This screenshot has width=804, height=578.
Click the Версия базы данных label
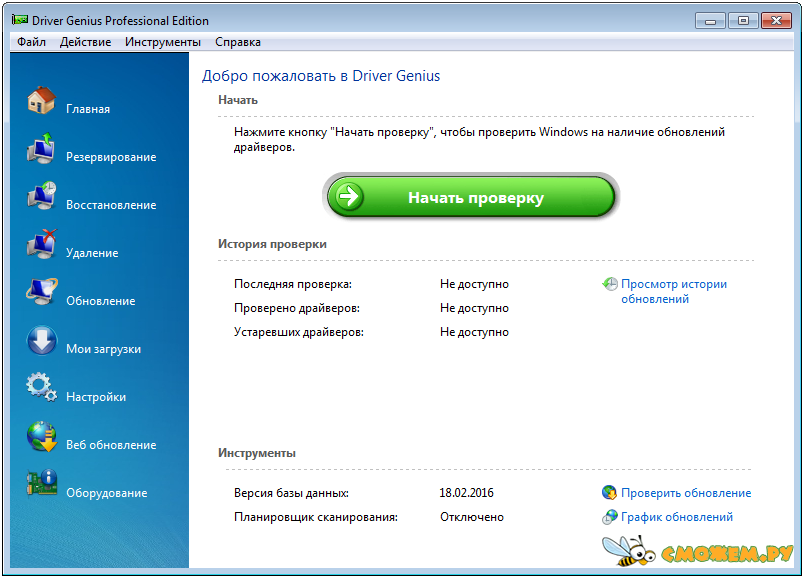point(291,493)
